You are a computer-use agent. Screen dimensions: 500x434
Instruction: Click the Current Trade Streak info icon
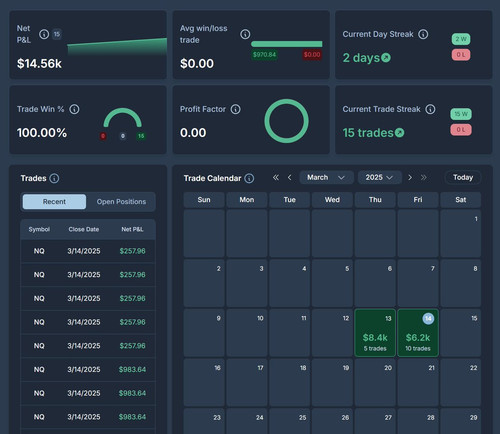point(431,109)
